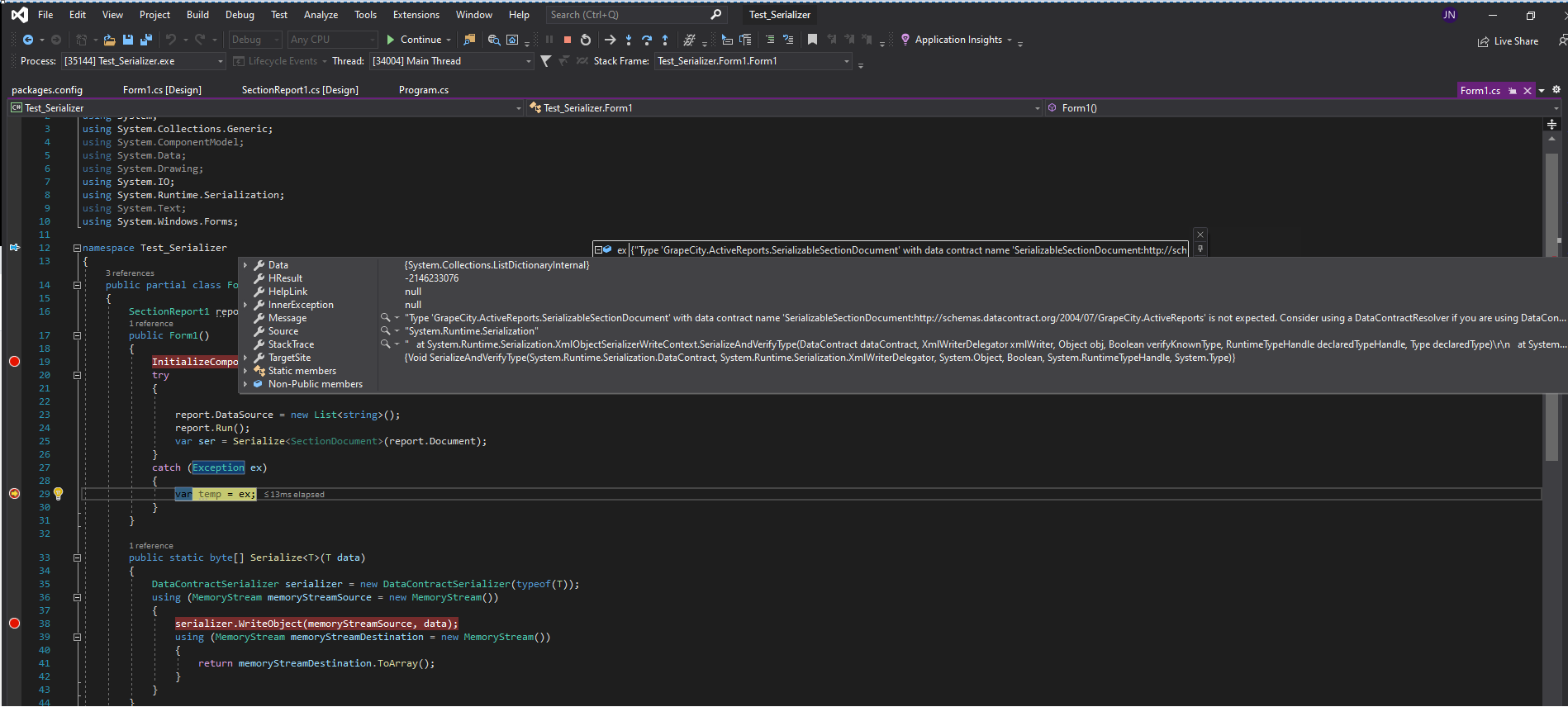Open text visualizer for the Message value
This screenshot has width=1568, height=707.
click(x=385, y=318)
